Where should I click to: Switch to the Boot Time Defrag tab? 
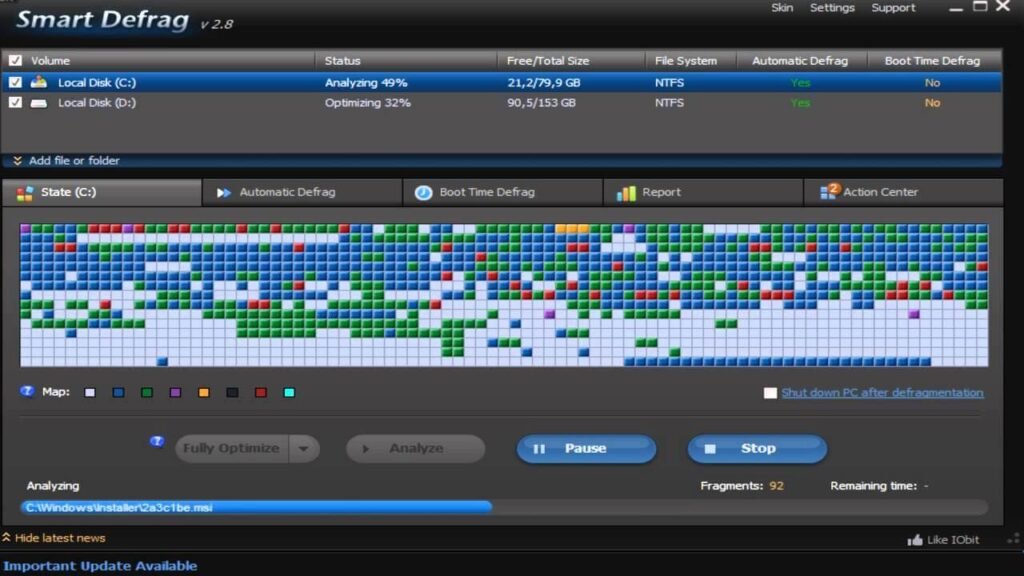coord(502,193)
